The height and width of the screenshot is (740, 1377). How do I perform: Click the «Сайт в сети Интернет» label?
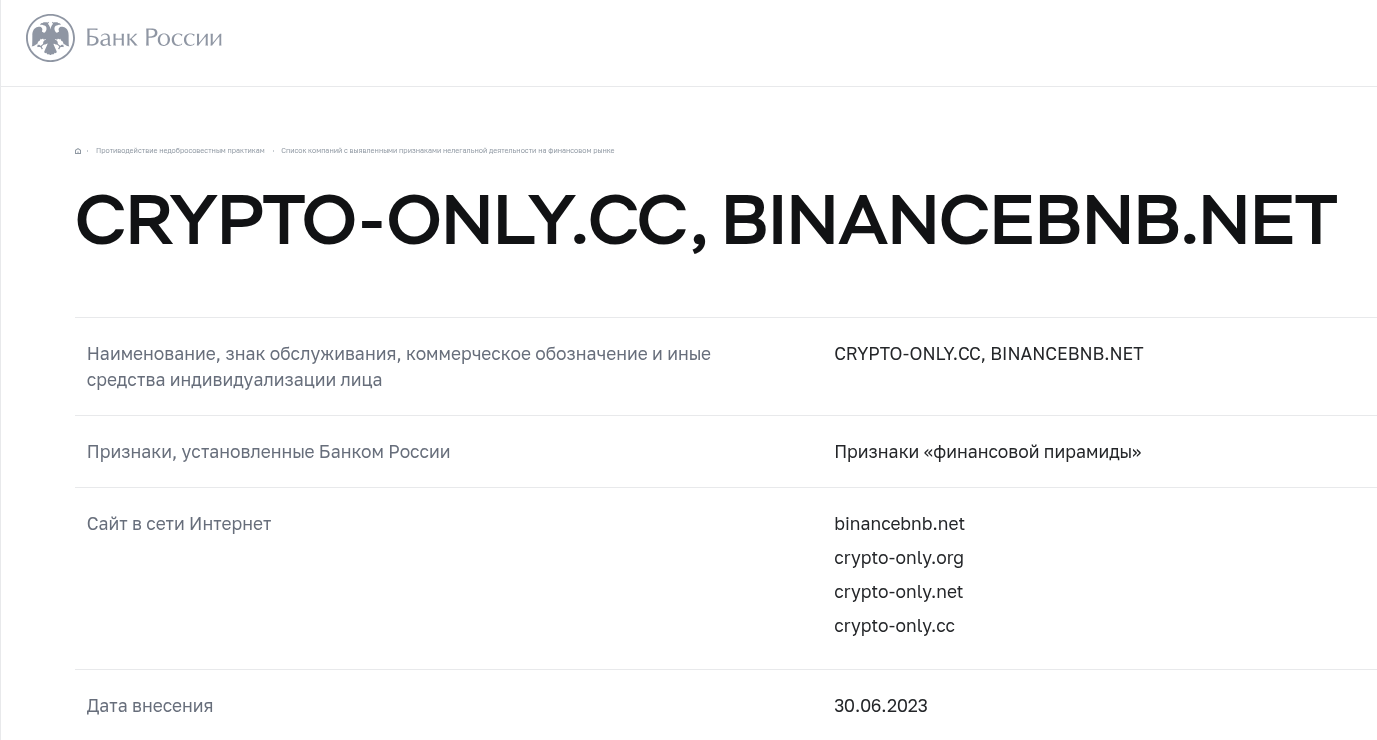[179, 524]
